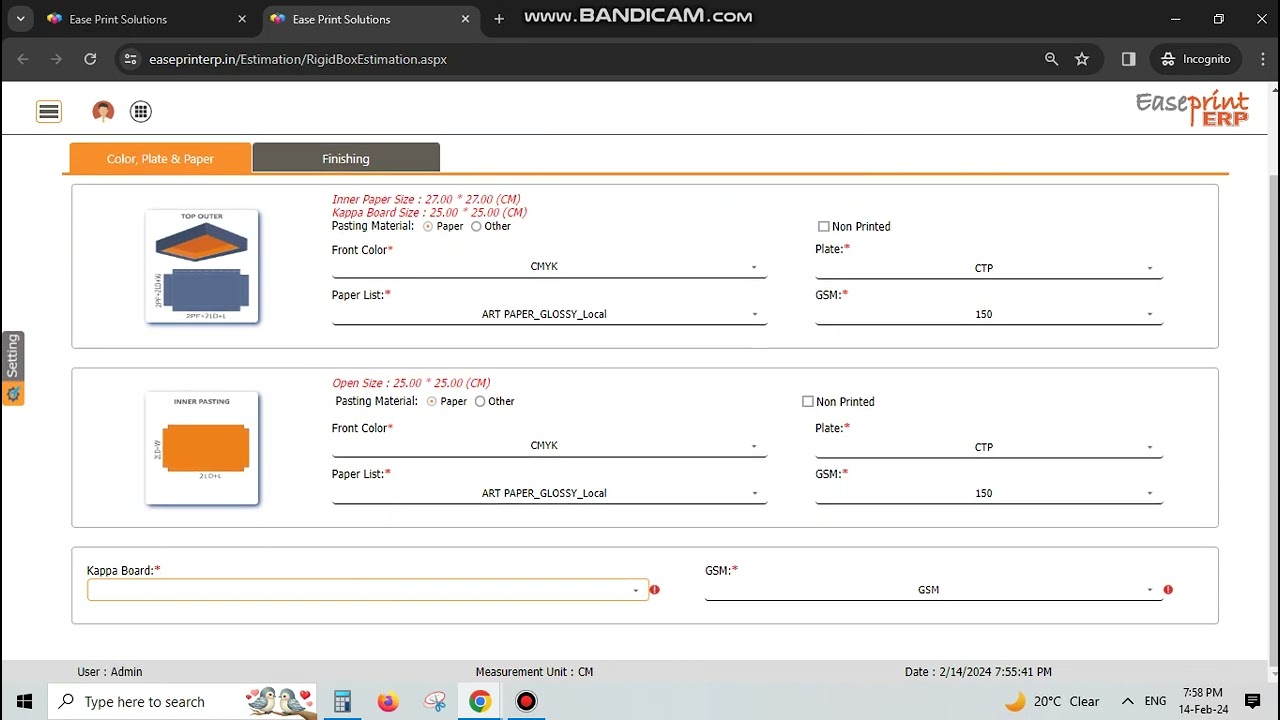Toggle browser side panel icon
Viewport: 1280px width, 720px height.
click(x=1129, y=59)
